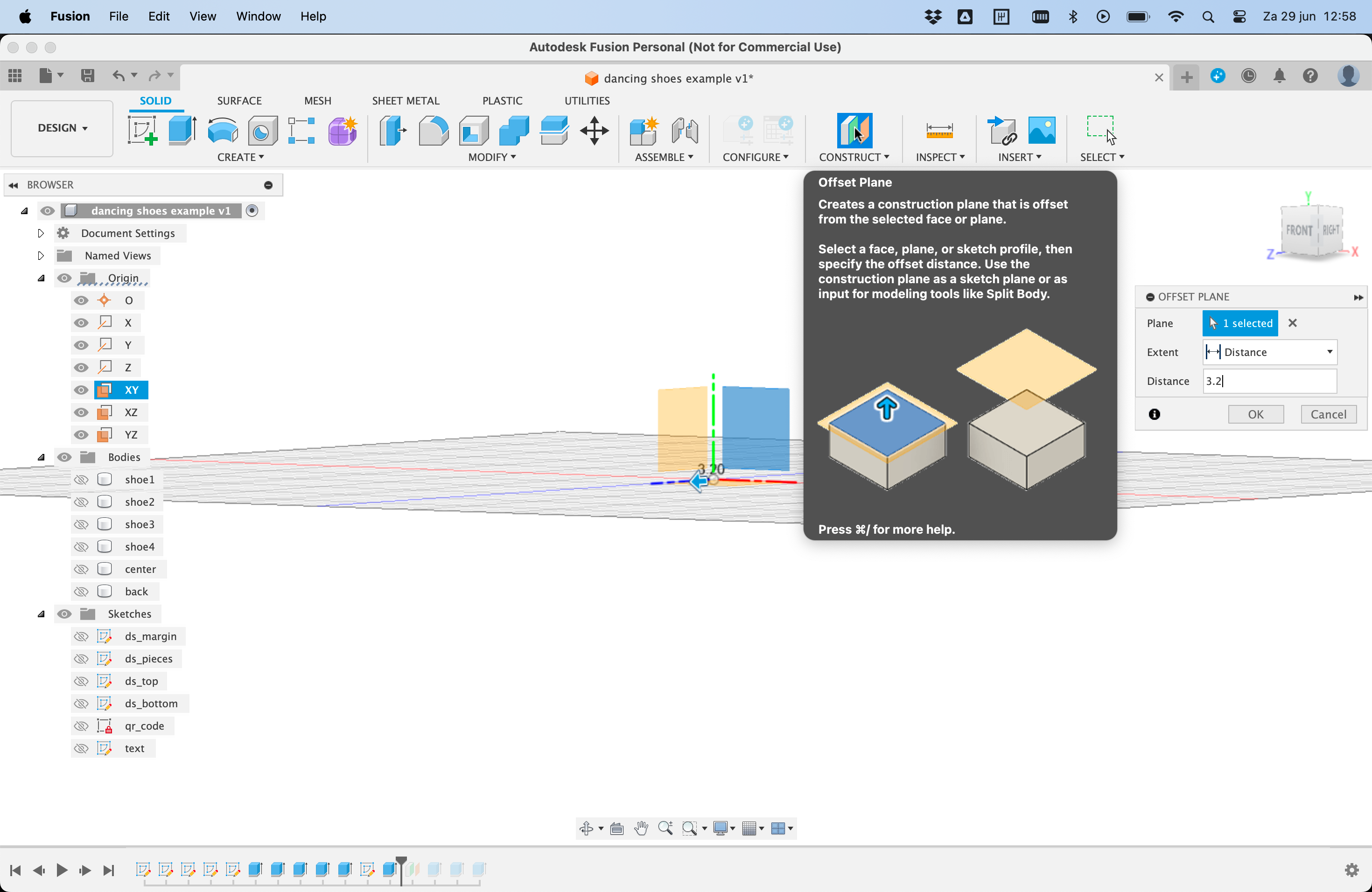Open the Job Status clock icon
This screenshot has height=892, width=1372.
[1249, 76]
